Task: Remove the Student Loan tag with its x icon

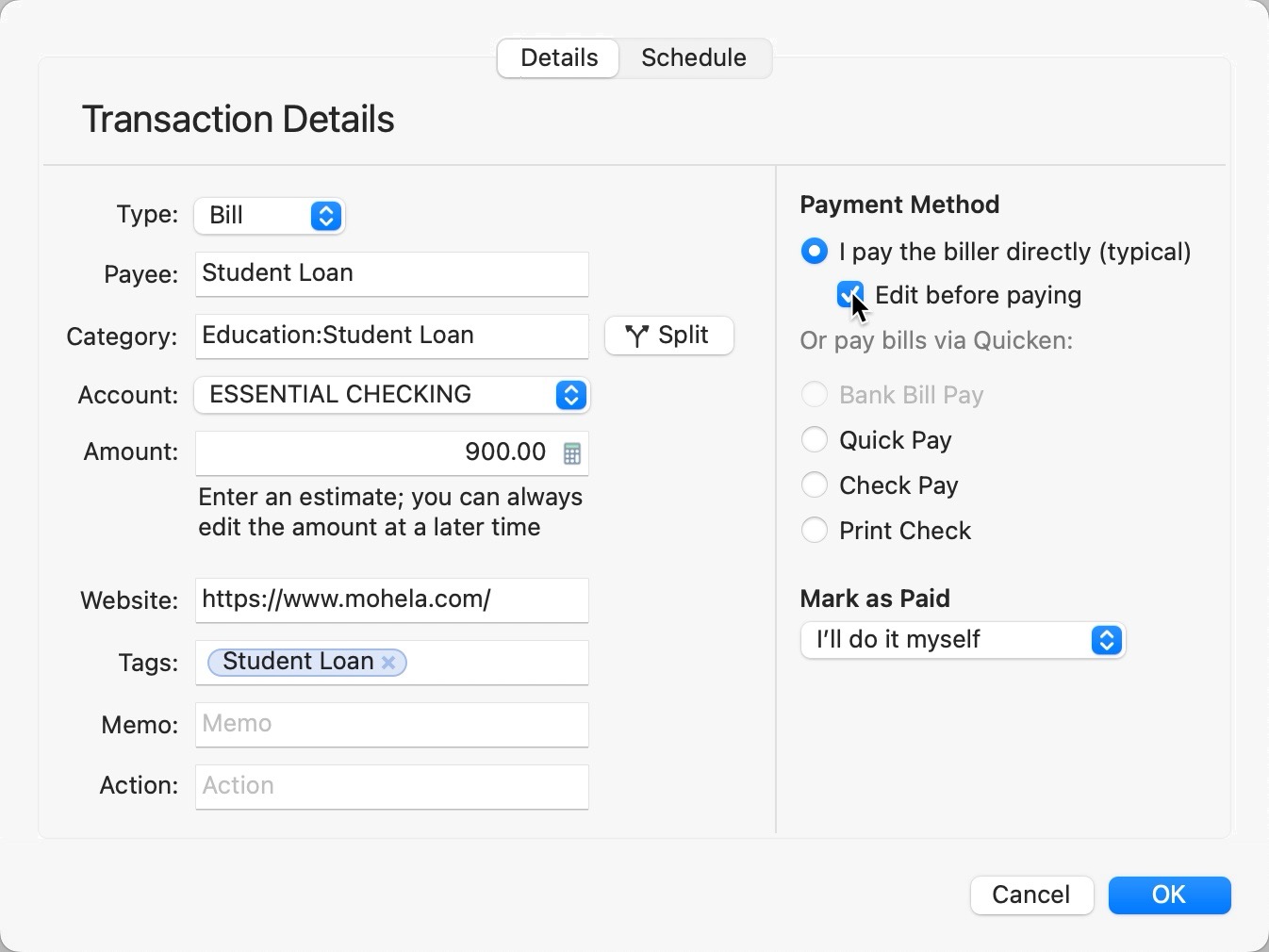Action: coord(388,663)
